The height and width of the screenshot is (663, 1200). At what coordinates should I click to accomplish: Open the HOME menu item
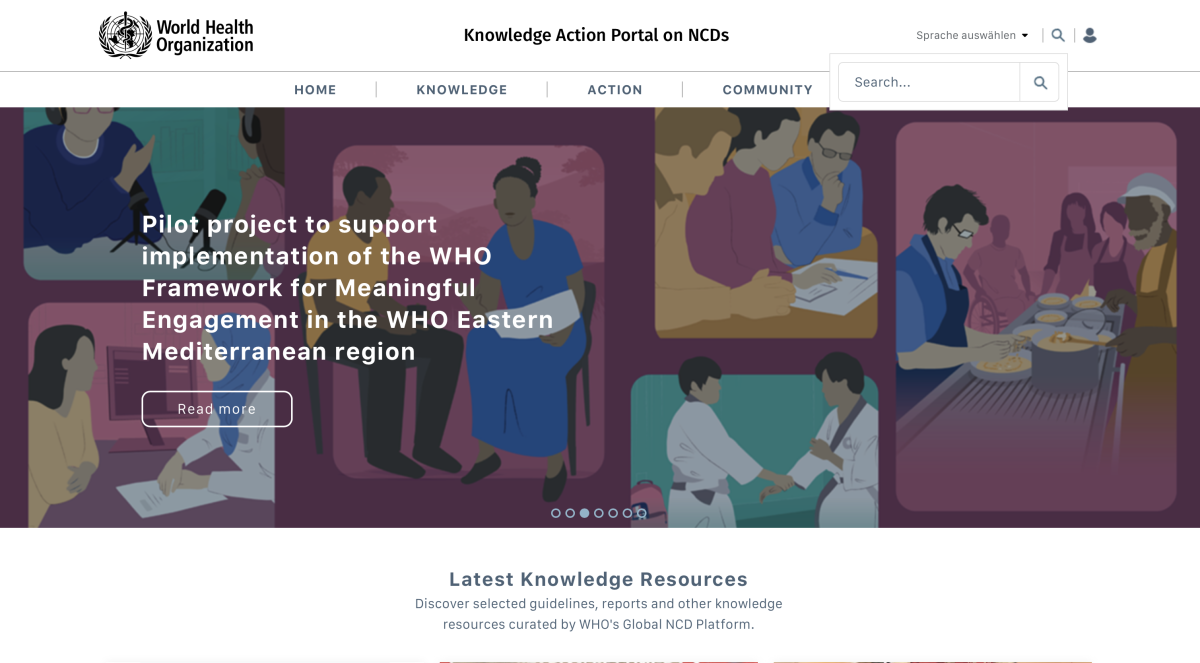click(315, 89)
